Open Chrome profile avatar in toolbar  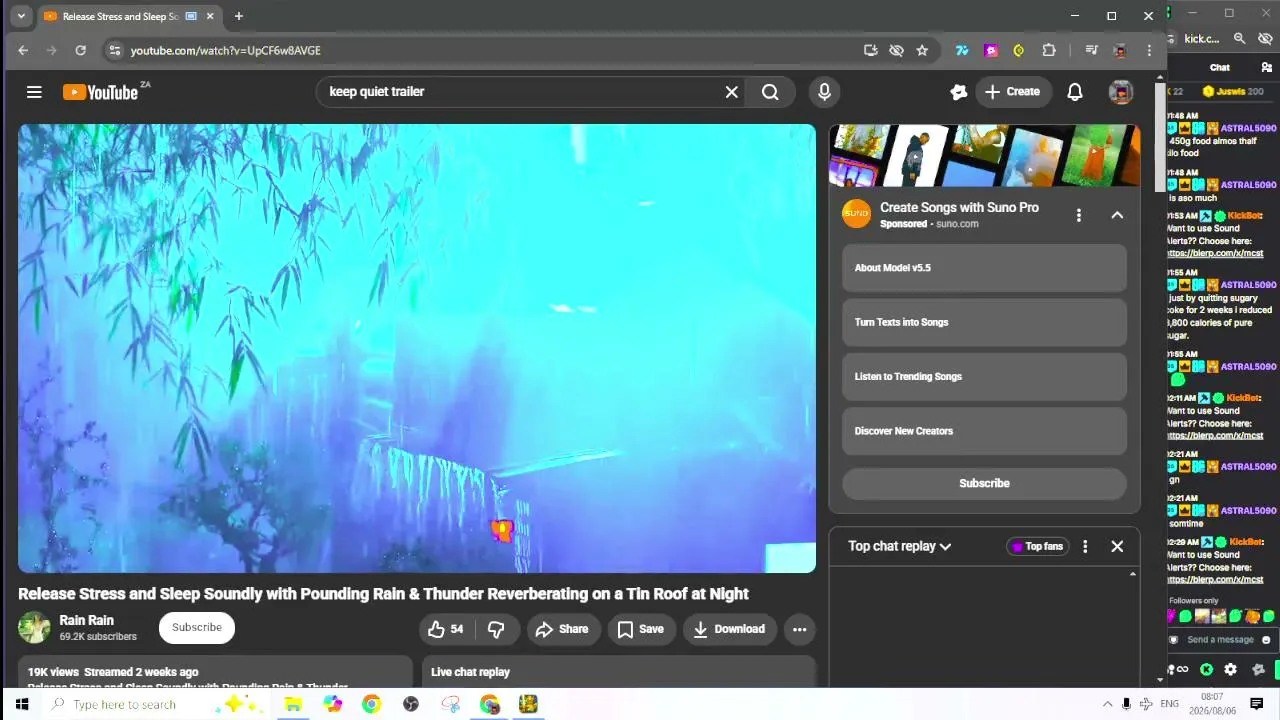[1120, 50]
